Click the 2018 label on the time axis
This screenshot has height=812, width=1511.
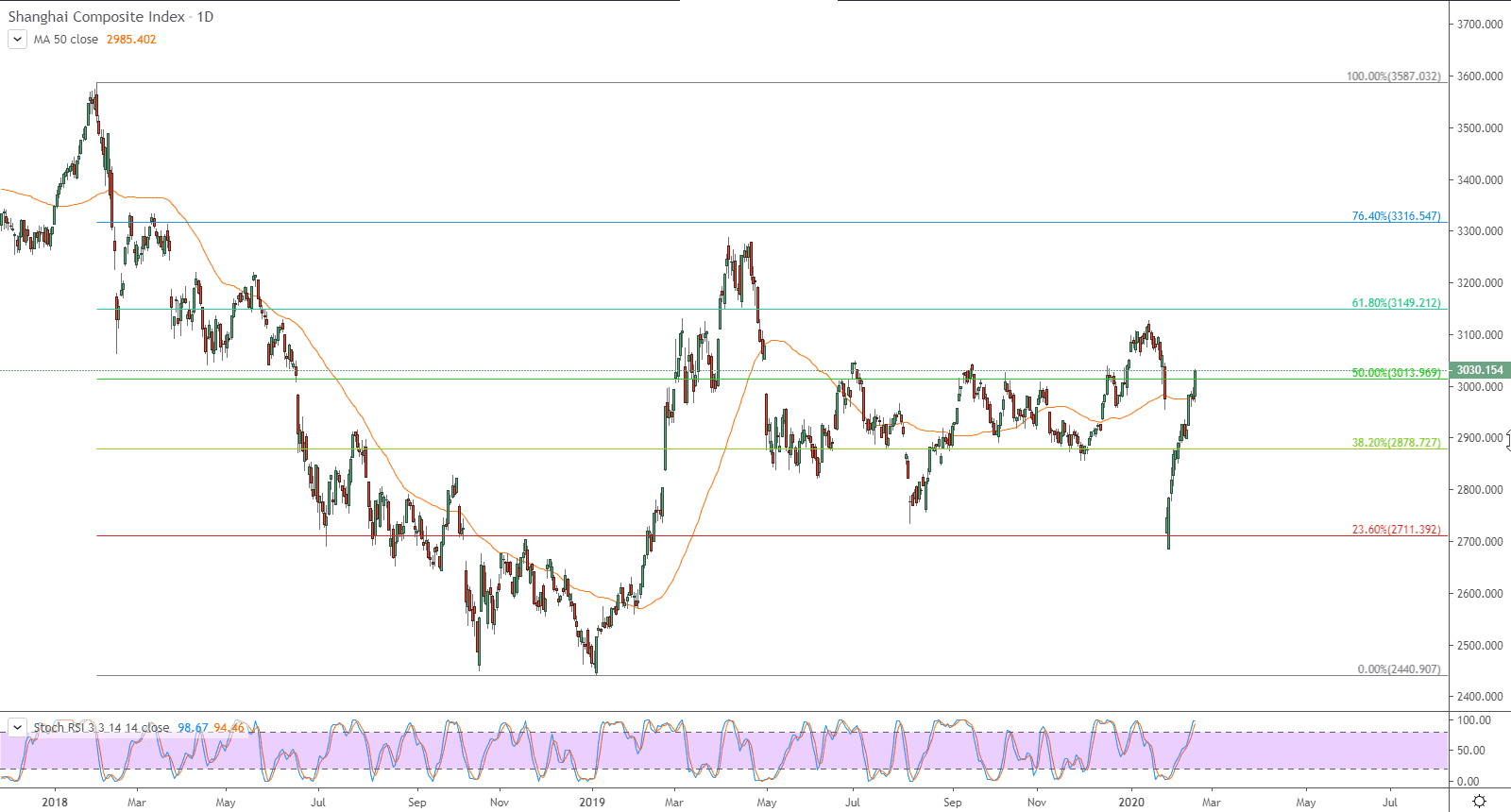[55, 803]
